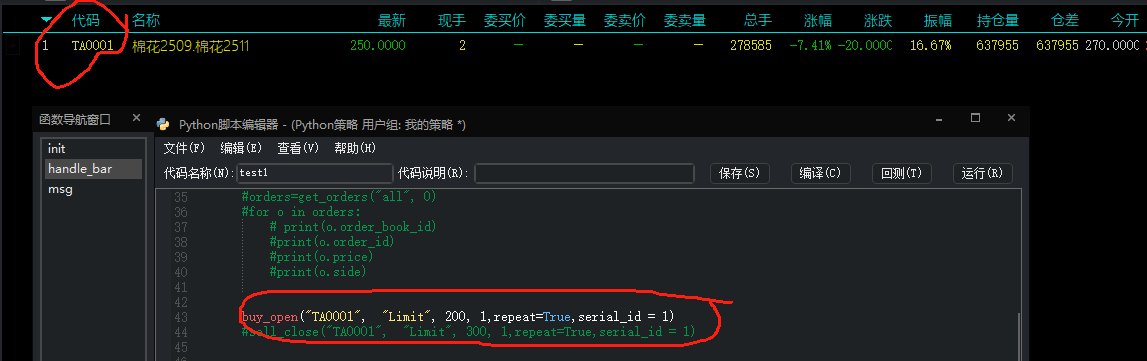Click the Python logo icon in editor title bar
This screenshot has width=1147, height=361.
(163, 124)
